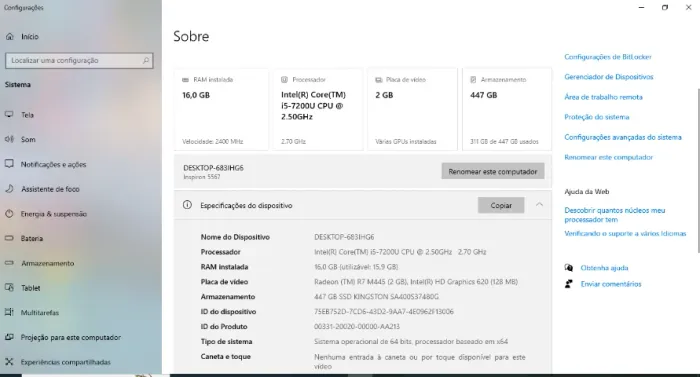Click the Radeon (TM) R7 M445 text
This screenshot has height=377, width=700.
[360, 281]
